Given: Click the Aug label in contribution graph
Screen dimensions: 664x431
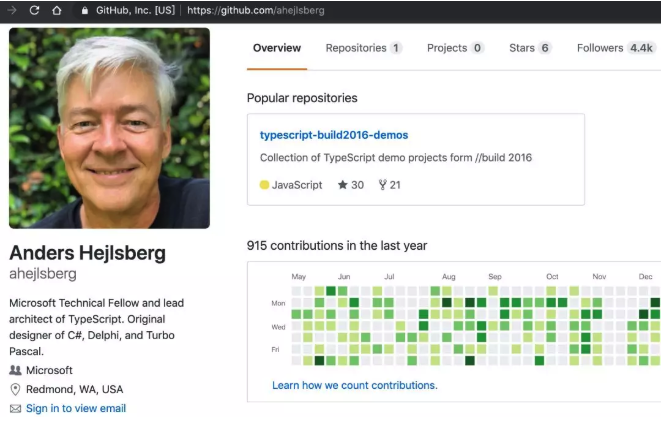Looking at the screenshot, I should [x=448, y=276].
